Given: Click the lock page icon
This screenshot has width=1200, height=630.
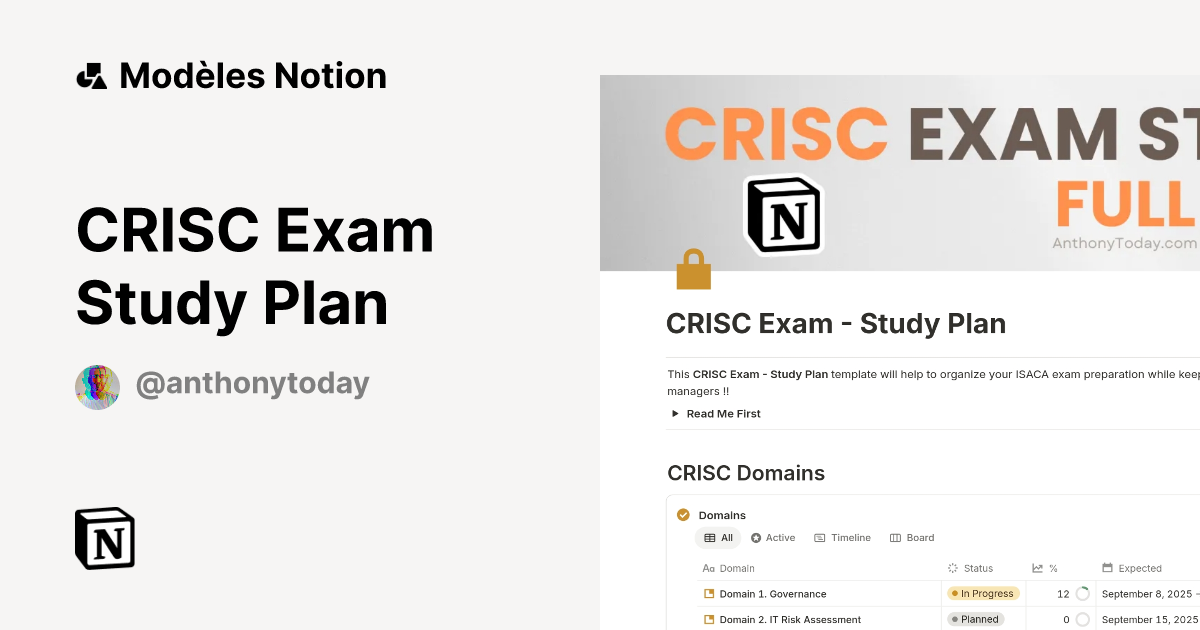Looking at the screenshot, I should tap(693, 270).
